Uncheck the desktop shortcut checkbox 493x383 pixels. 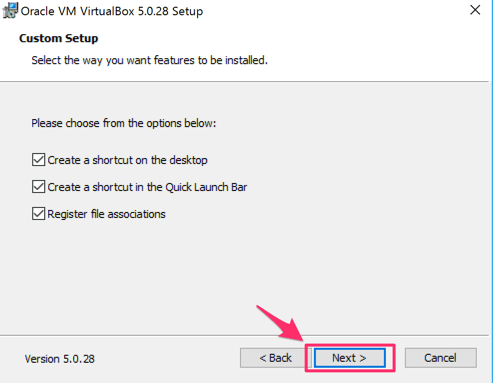pyautogui.click(x=38, y=160)
